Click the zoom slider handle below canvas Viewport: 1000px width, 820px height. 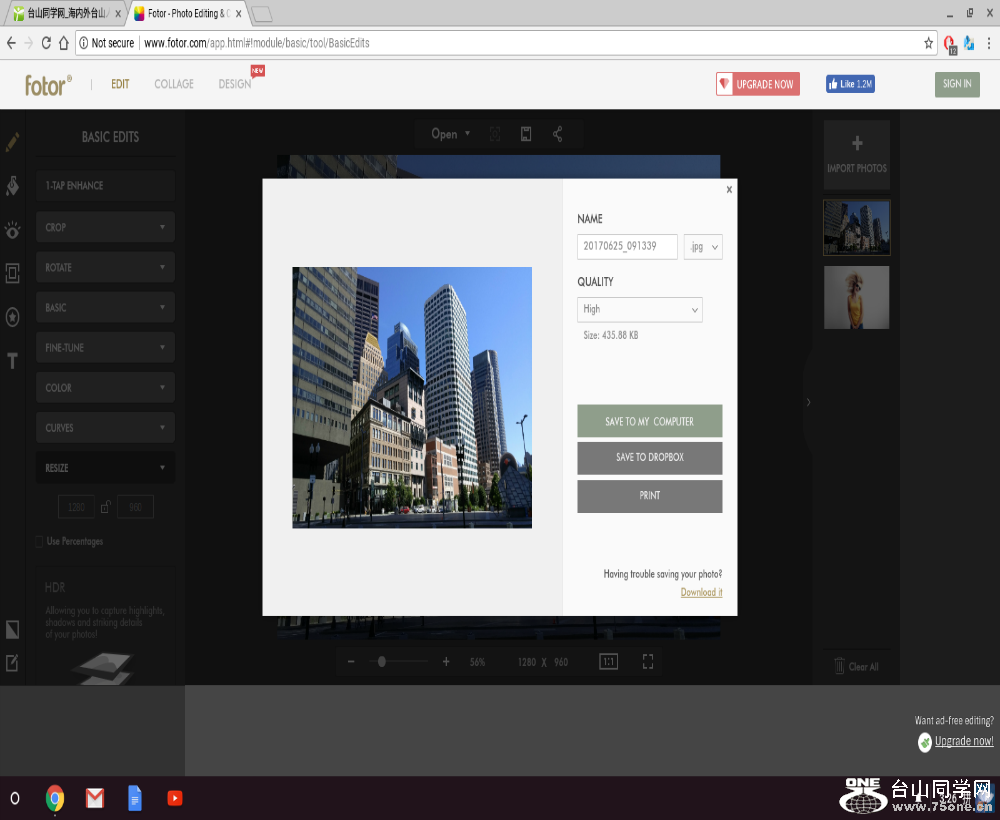(x=382, y=661)
